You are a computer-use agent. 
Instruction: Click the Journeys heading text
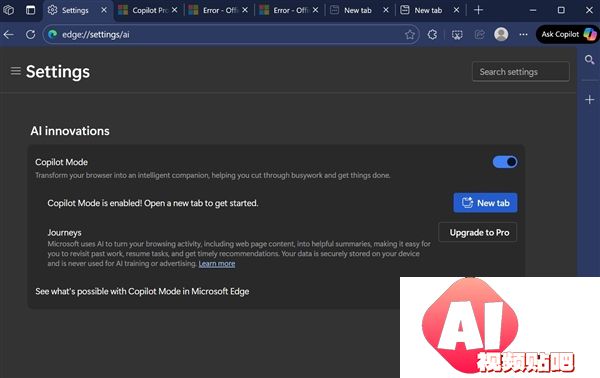click(64, 233)
